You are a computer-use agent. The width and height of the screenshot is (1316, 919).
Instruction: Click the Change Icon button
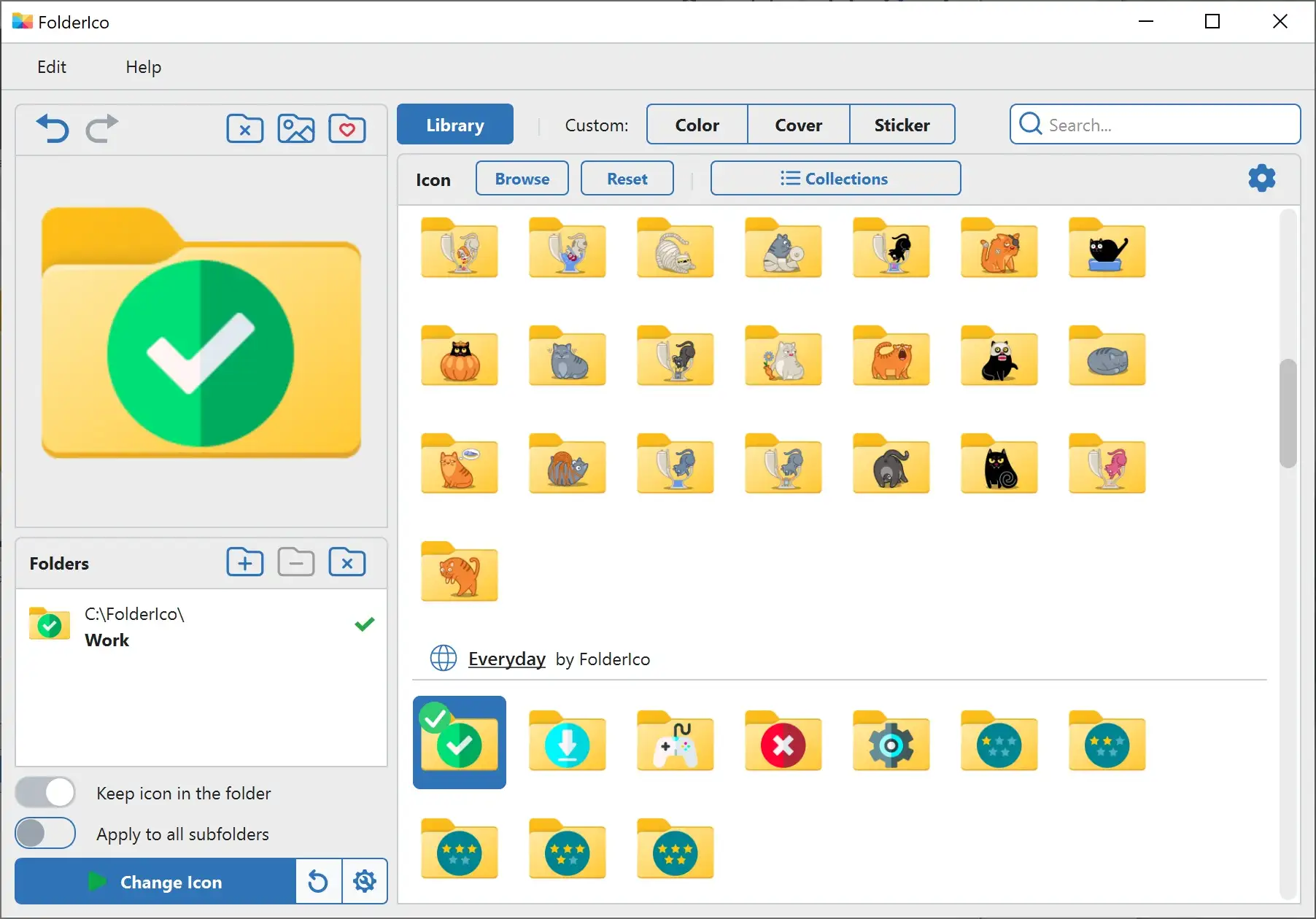coord(155,882)
